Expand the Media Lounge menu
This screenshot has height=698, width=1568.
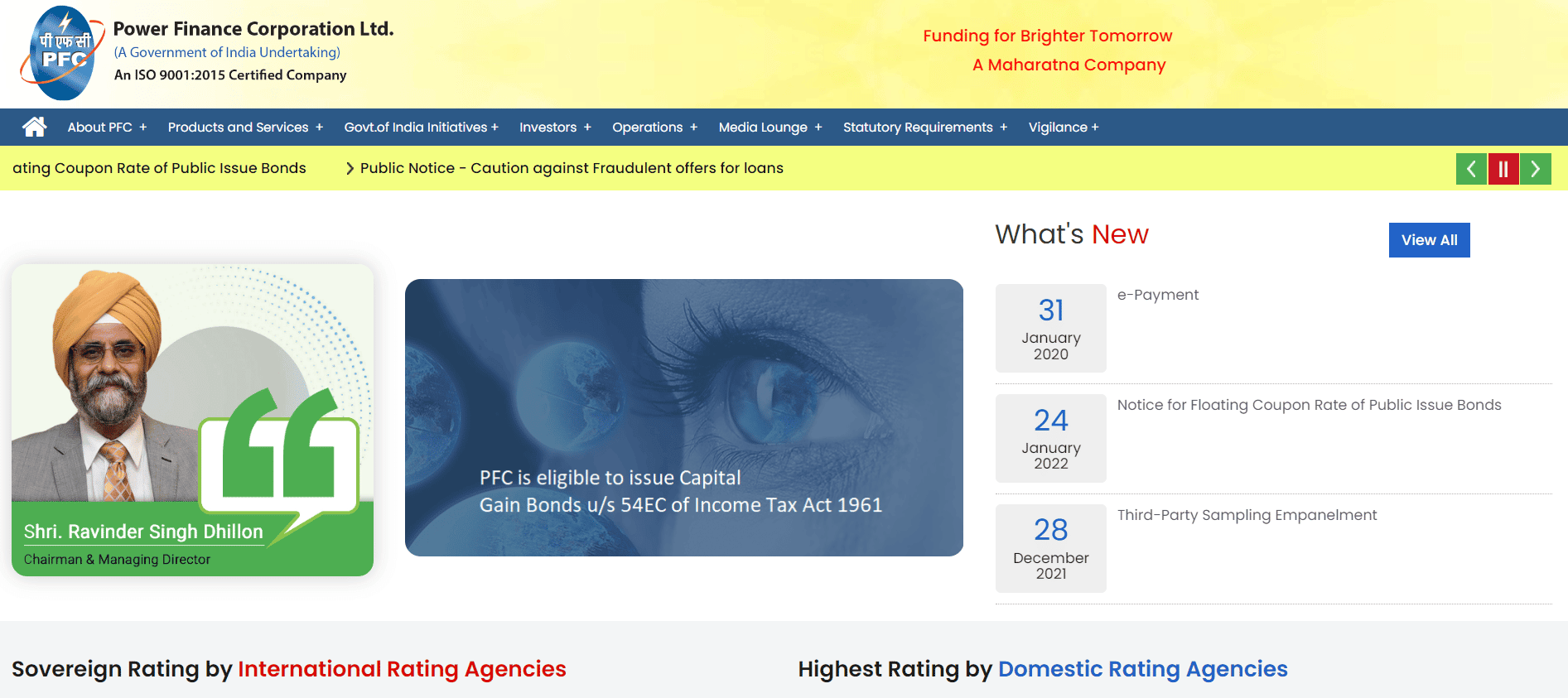point(770,127)
